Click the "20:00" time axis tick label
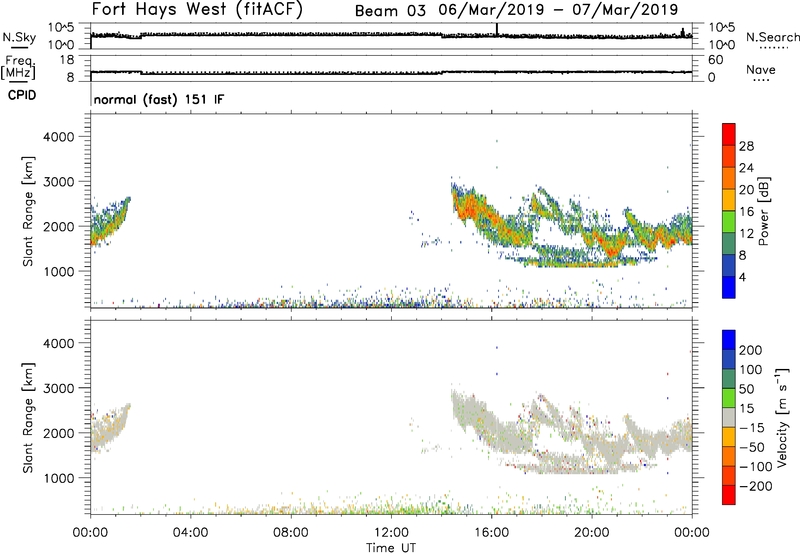The width and height of the screenshot is (800, 554). pos(591,533)
